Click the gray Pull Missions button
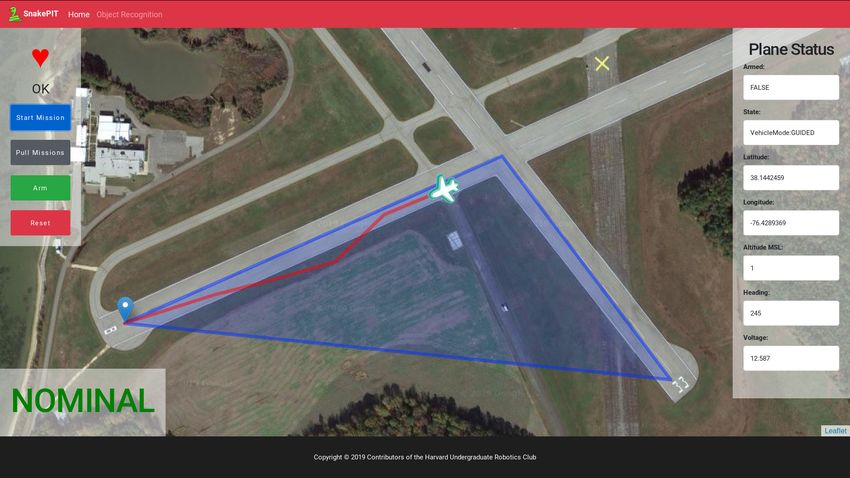 point(41,153)
